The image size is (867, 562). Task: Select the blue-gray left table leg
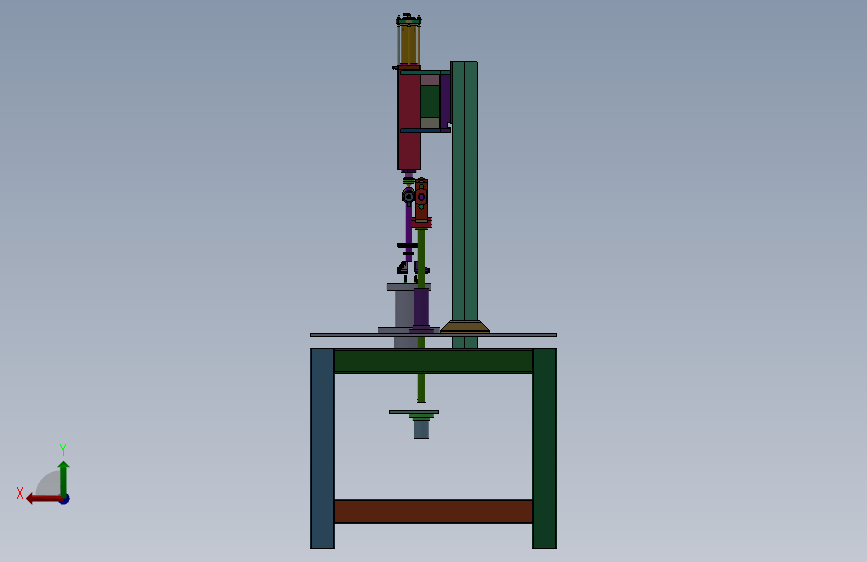point(322,448)
